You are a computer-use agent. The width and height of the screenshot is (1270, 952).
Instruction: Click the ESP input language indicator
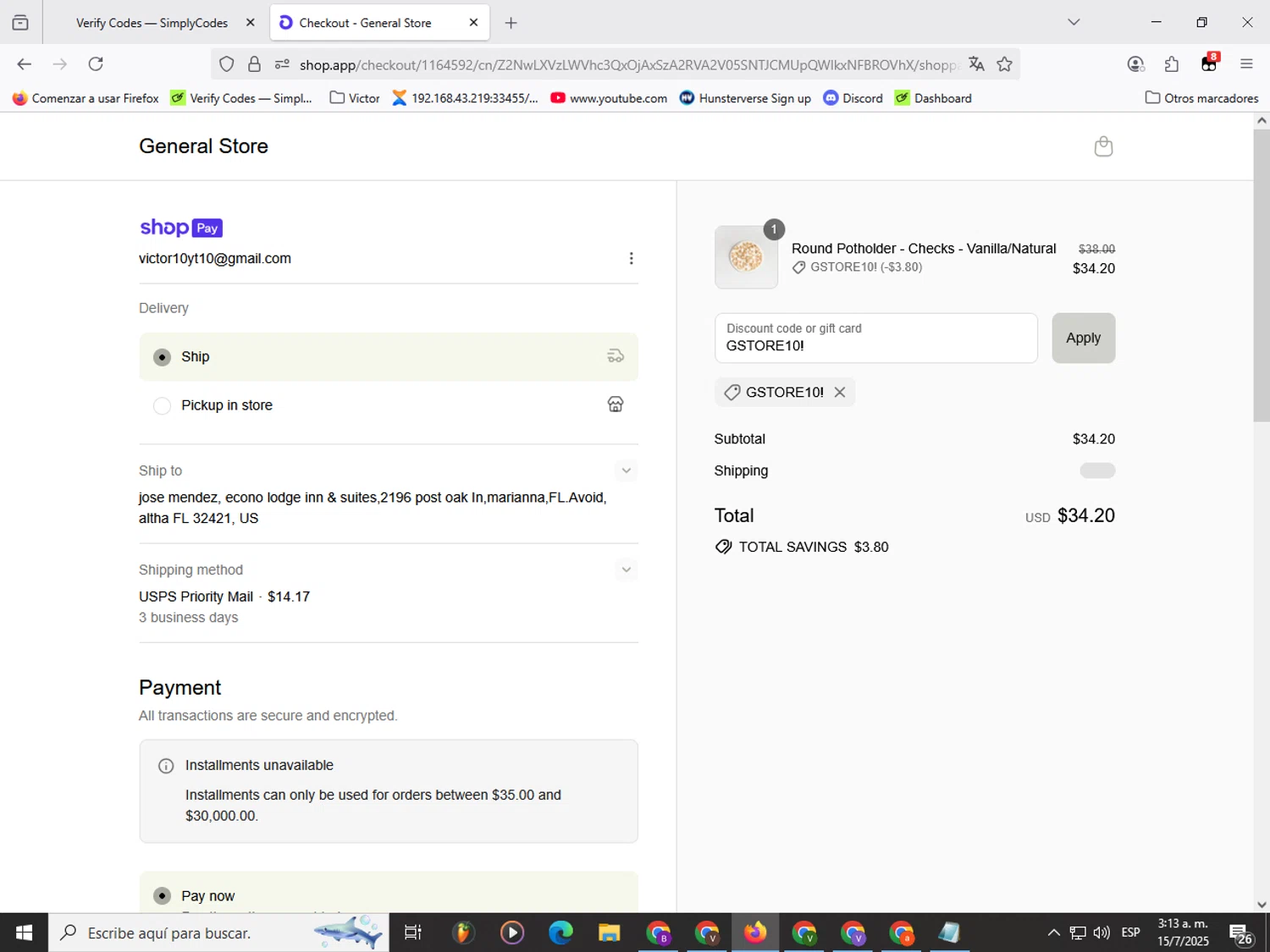[1130, 933]
